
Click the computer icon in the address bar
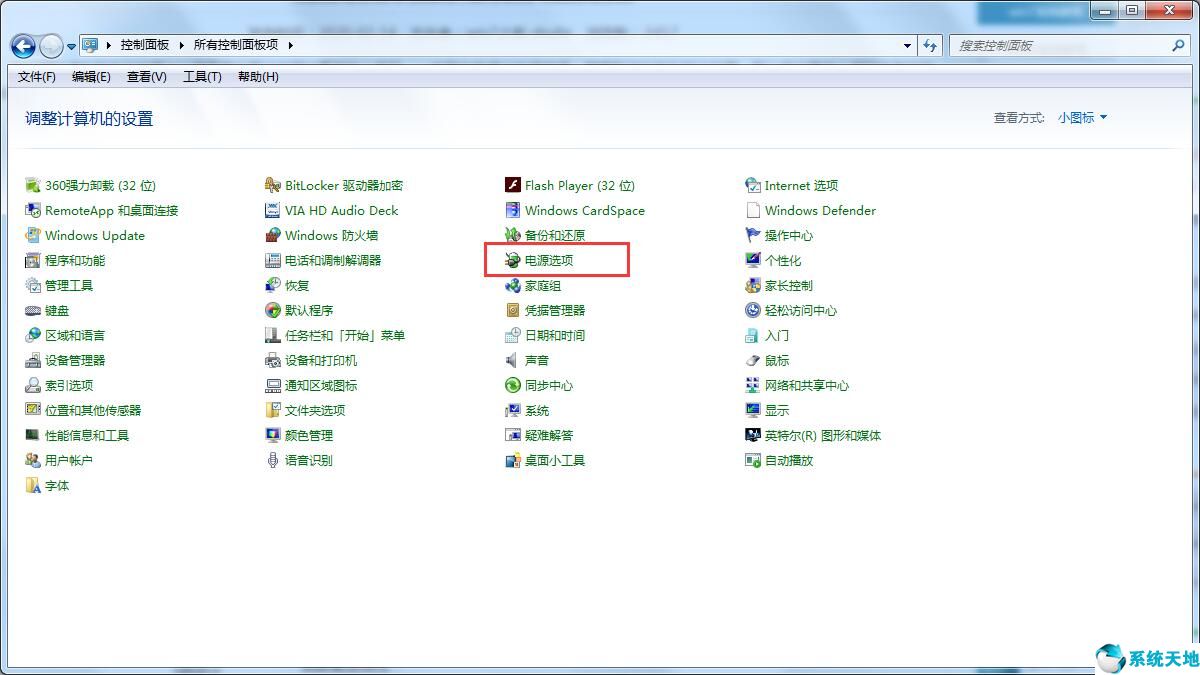[91, 45]
